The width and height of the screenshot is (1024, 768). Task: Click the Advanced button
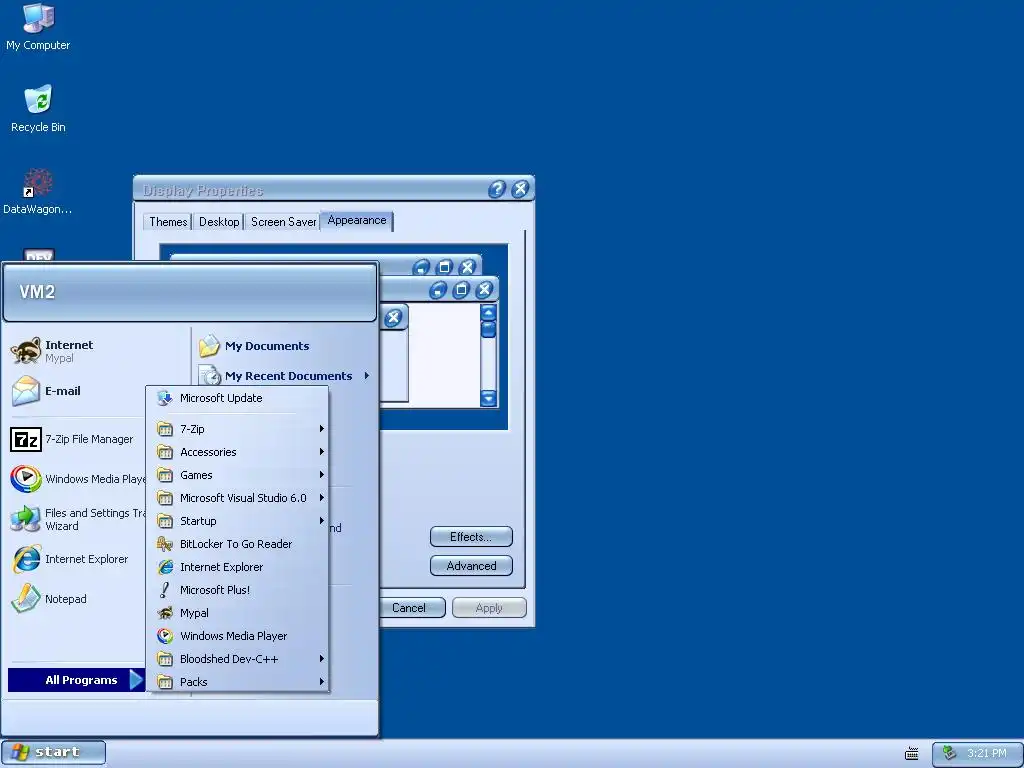pos(471,566)
